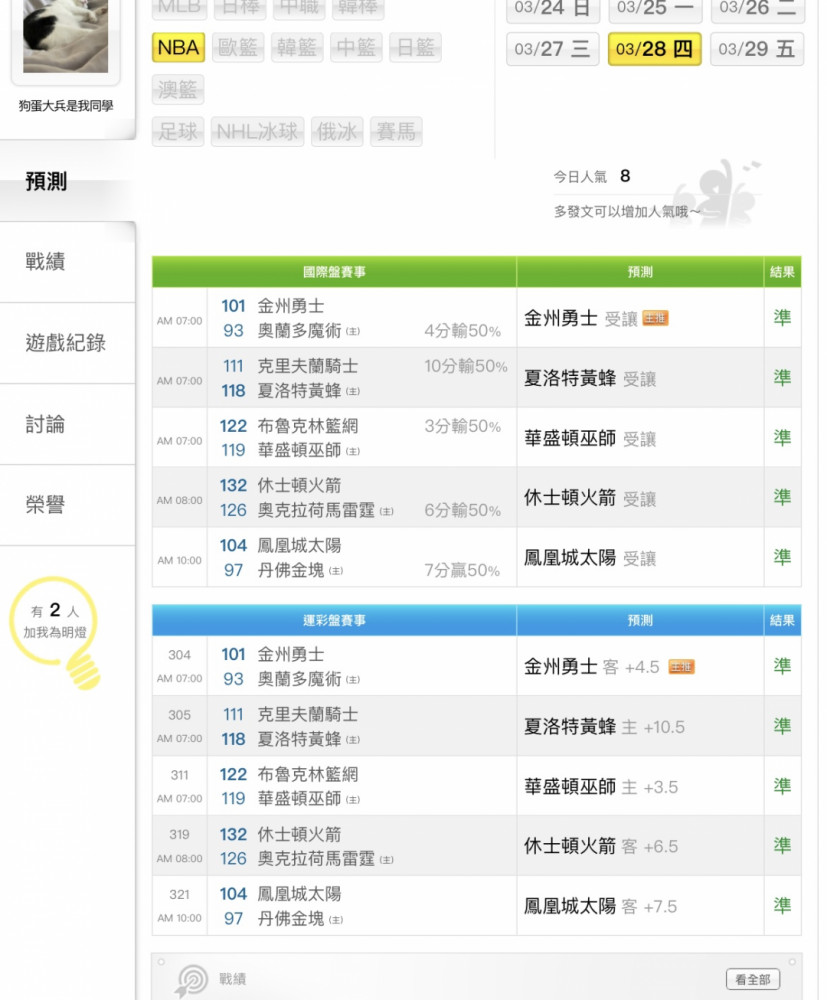Open the user avatar cat photo
The image size is (827, 1000).
(65, 36)
